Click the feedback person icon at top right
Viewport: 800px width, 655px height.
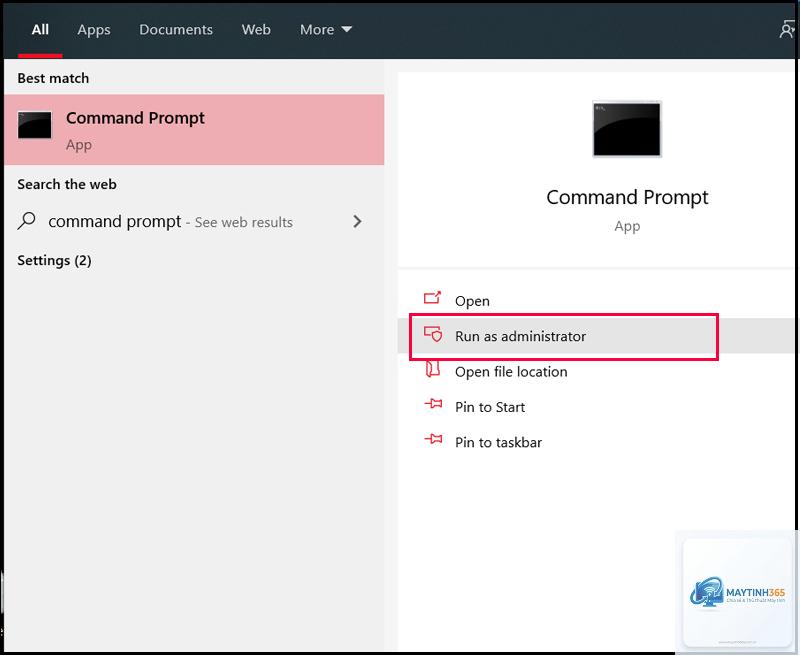(787, 29)
